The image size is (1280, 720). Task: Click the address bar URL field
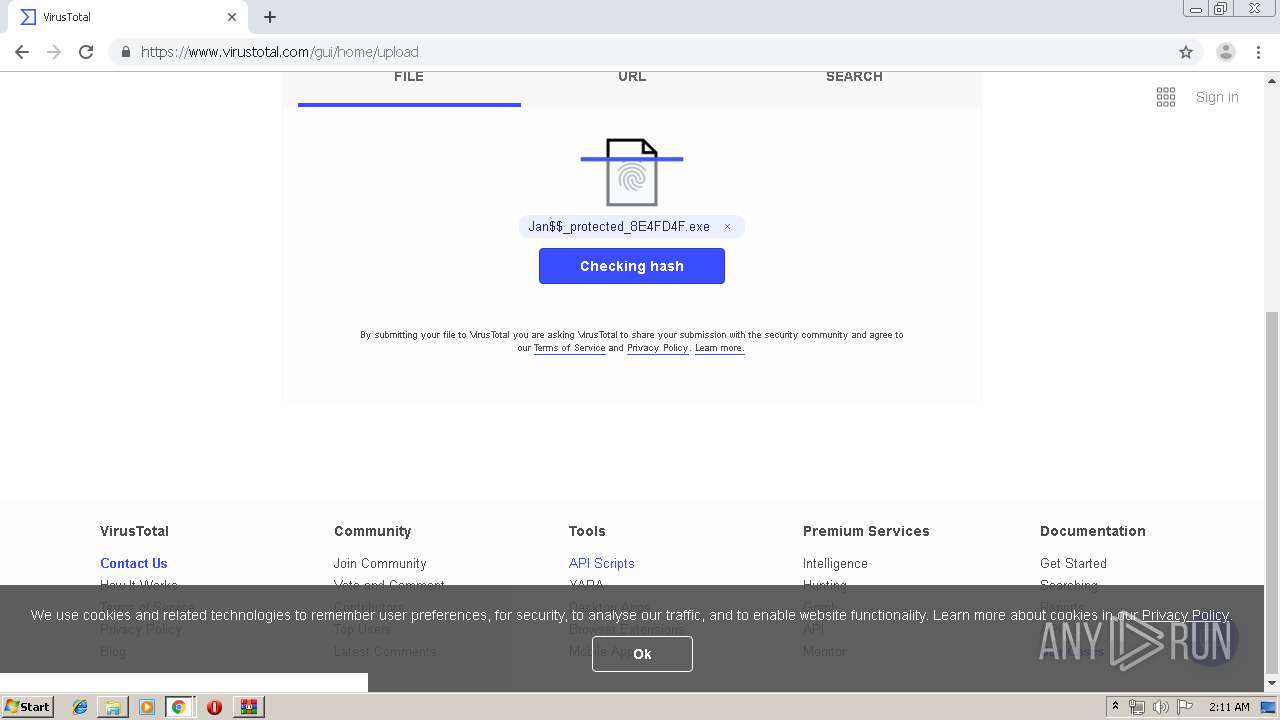[x=640, y=52]
